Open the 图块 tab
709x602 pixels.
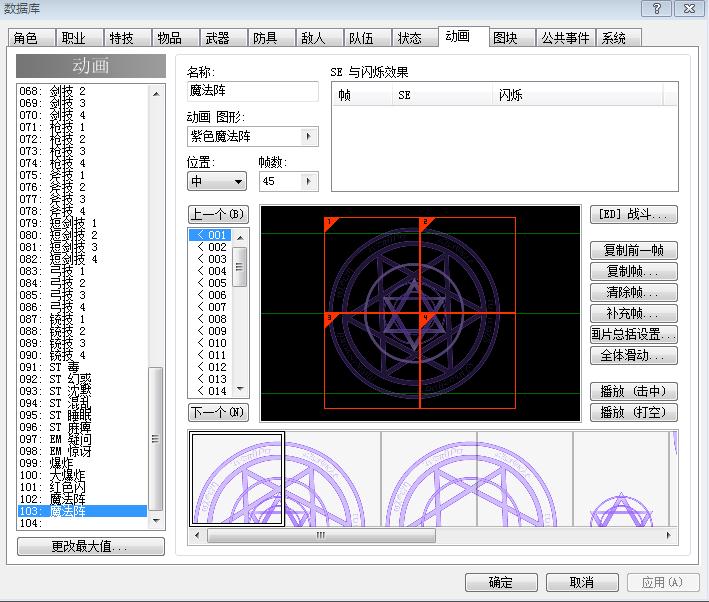coord(512,38)
